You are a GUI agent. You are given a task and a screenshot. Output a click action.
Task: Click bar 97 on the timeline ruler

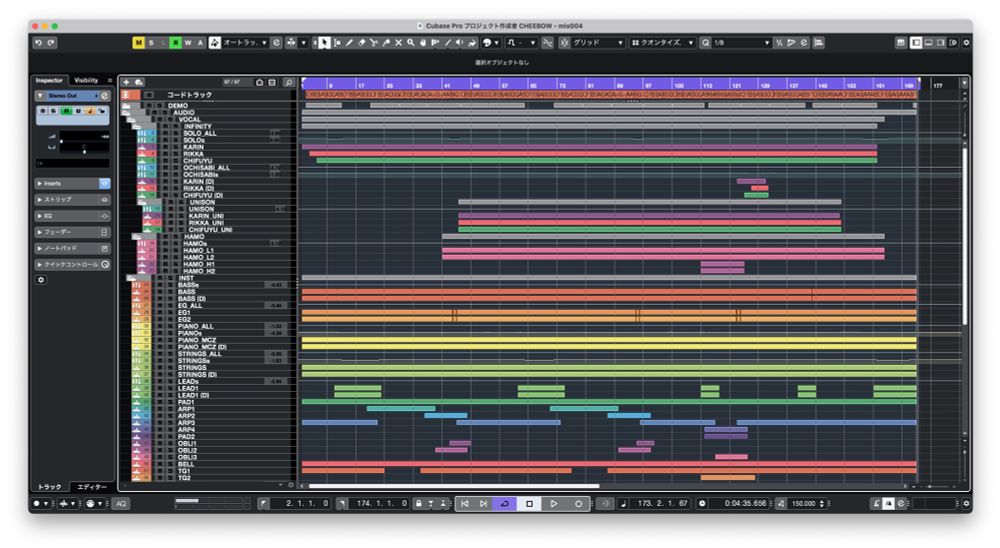(x=649, y=85)
